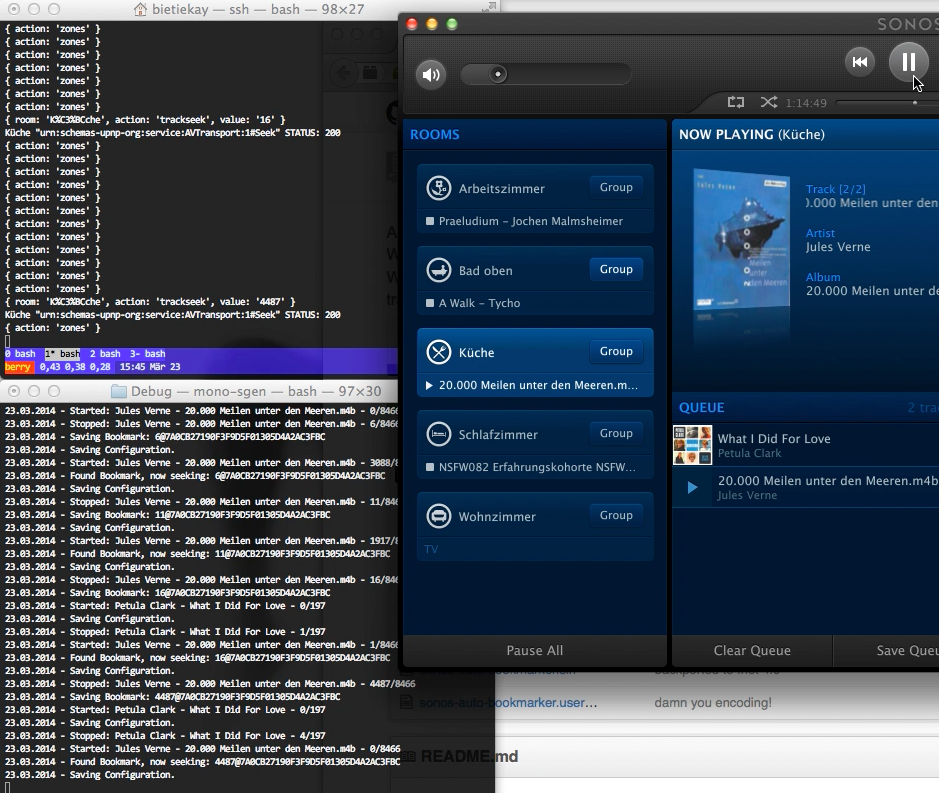Click Jules Verne artist name
The image size is (939, 793).
tap(838, 247)
